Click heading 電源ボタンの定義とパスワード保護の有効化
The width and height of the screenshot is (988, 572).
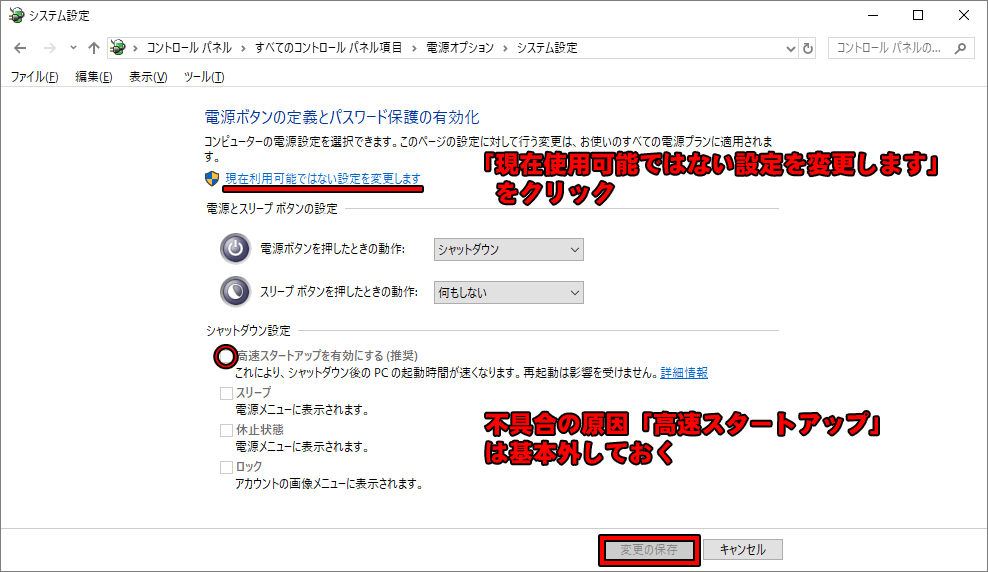coord(342,117)
